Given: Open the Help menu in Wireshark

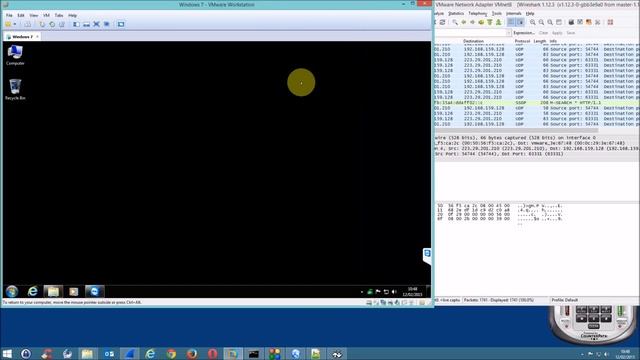Looking at the screenshot, I should (x=530, y=13).
